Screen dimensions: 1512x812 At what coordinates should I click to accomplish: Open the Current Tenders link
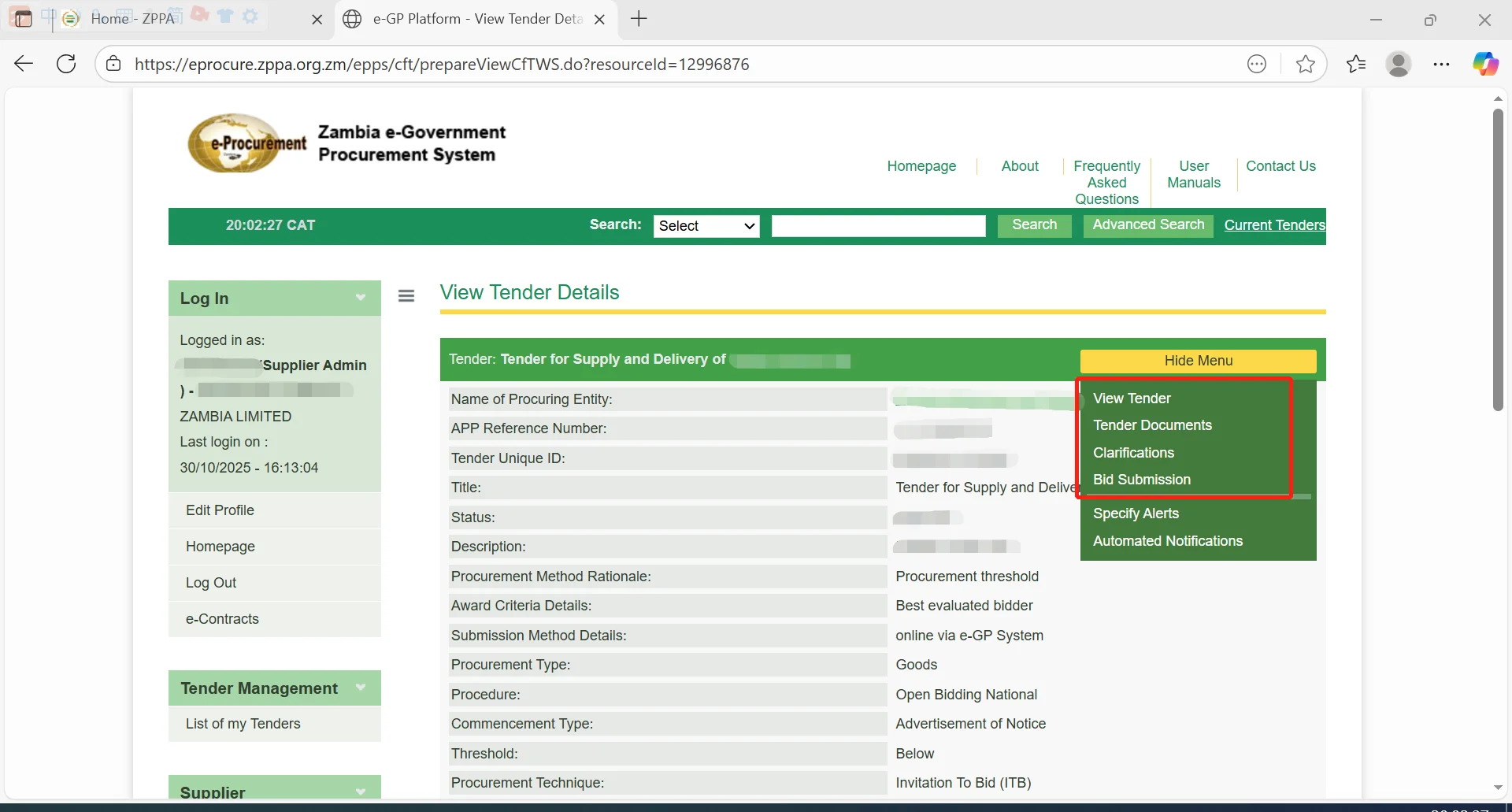click(1274, 225)
